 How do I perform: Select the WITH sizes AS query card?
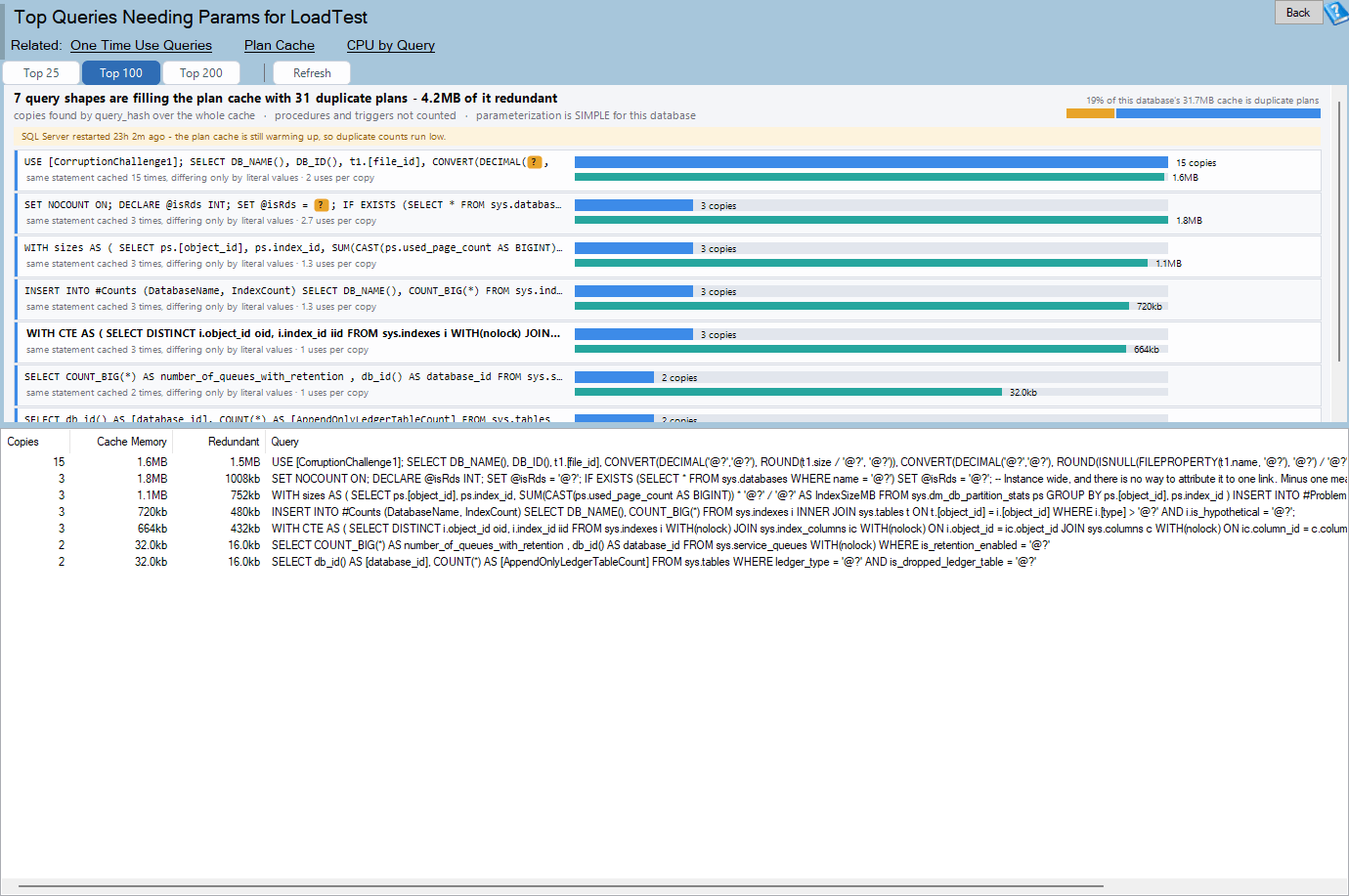point(668,256)
